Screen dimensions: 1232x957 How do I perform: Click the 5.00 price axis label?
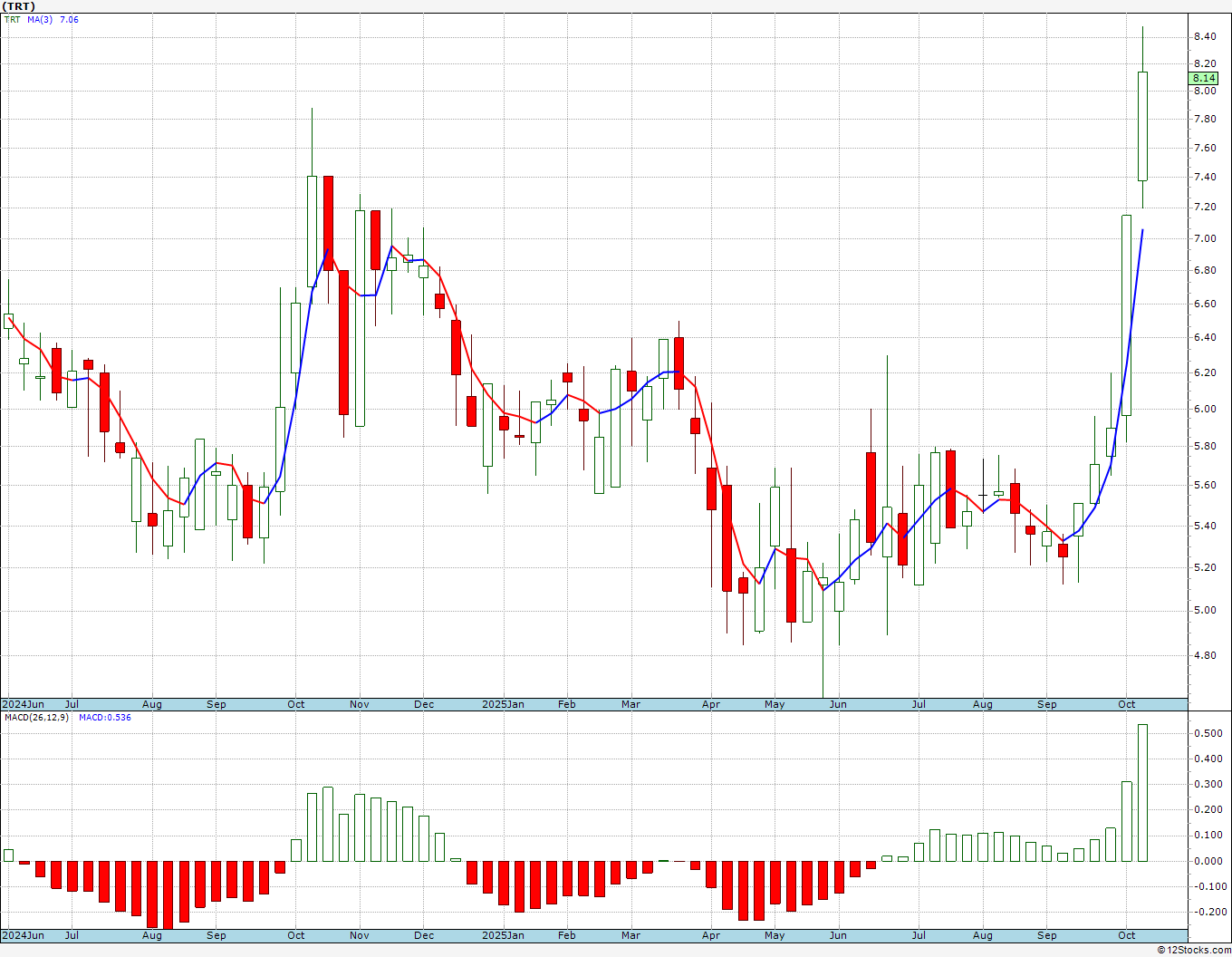point(1205,610)
